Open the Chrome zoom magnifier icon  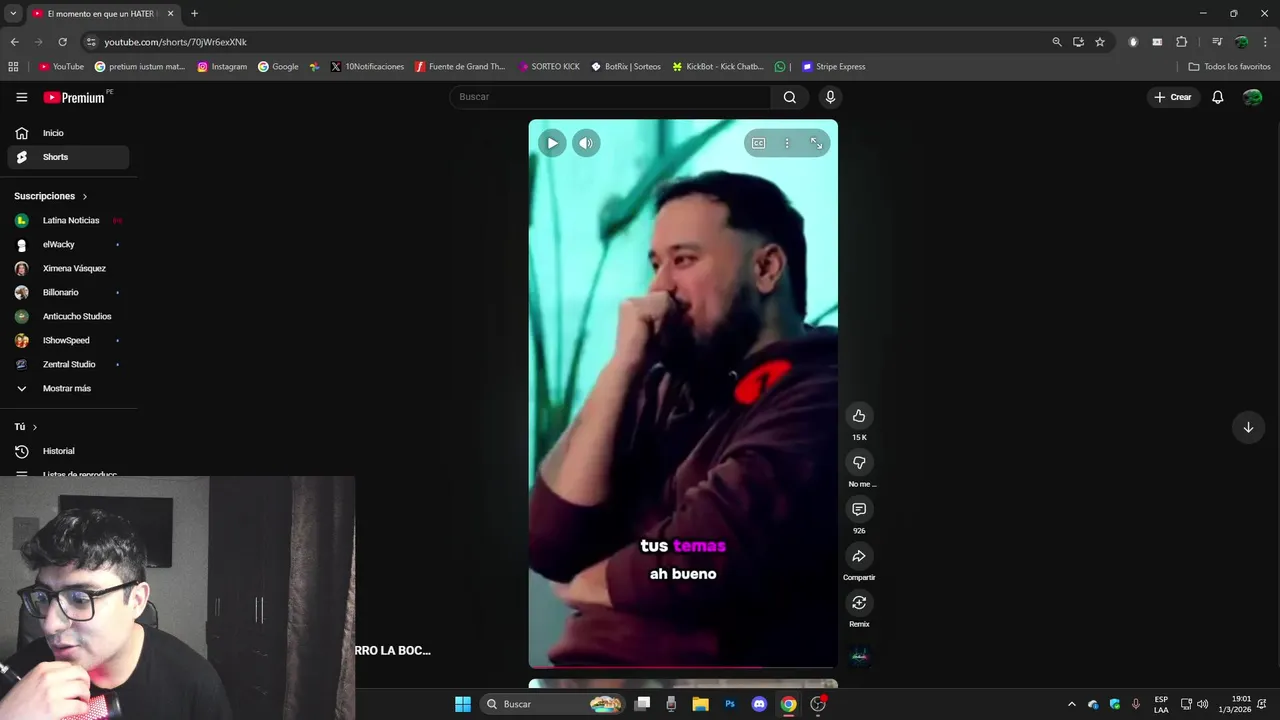click(1057, 42)
